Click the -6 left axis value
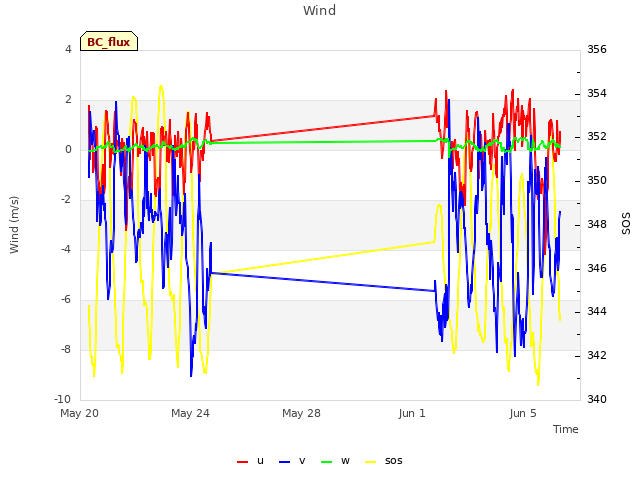This screenshot has width=640, height=480. click(66, 299)
